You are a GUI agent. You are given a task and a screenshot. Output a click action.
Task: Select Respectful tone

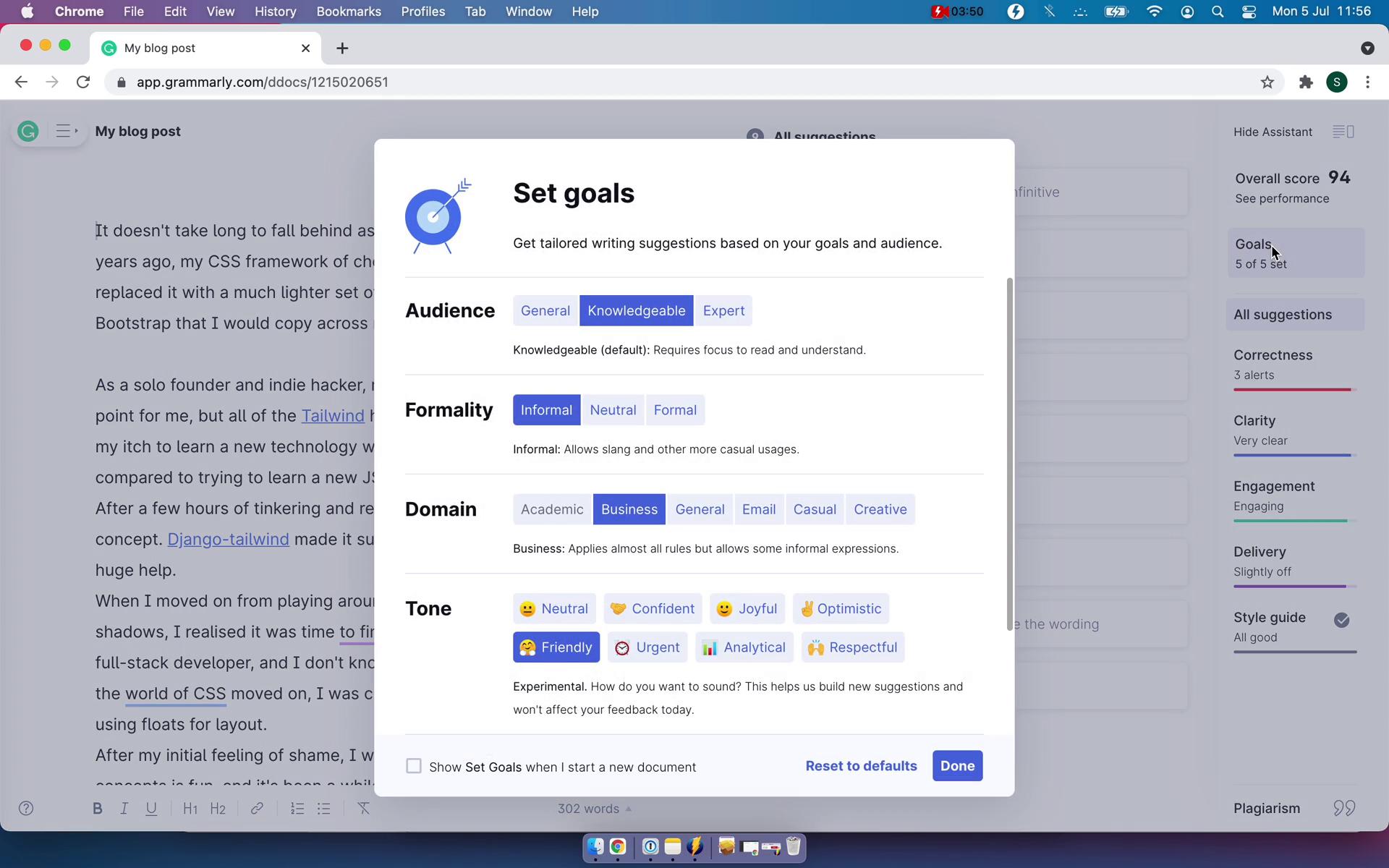coord(853,647)
